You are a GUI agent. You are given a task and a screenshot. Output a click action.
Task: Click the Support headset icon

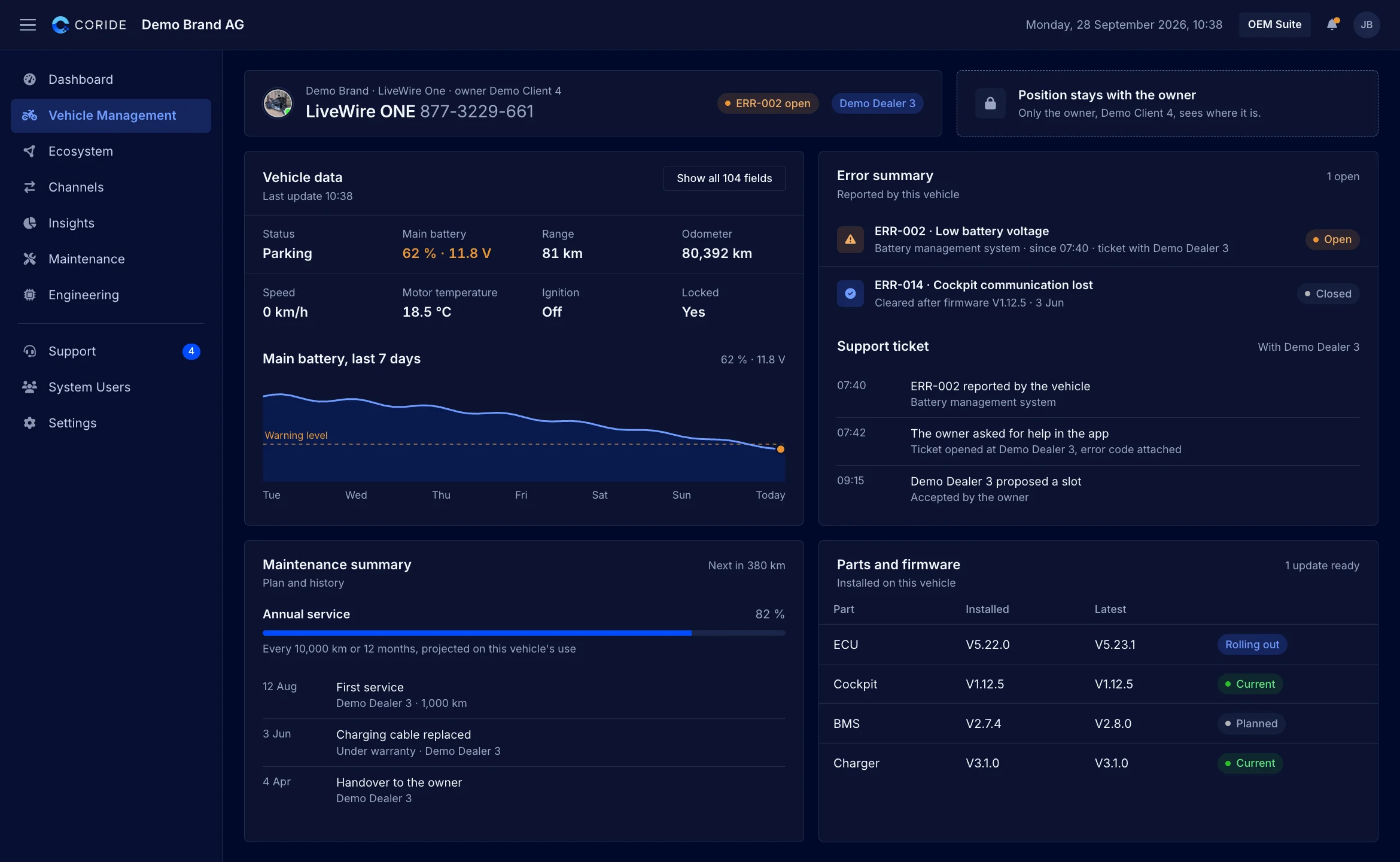(30, 351)
